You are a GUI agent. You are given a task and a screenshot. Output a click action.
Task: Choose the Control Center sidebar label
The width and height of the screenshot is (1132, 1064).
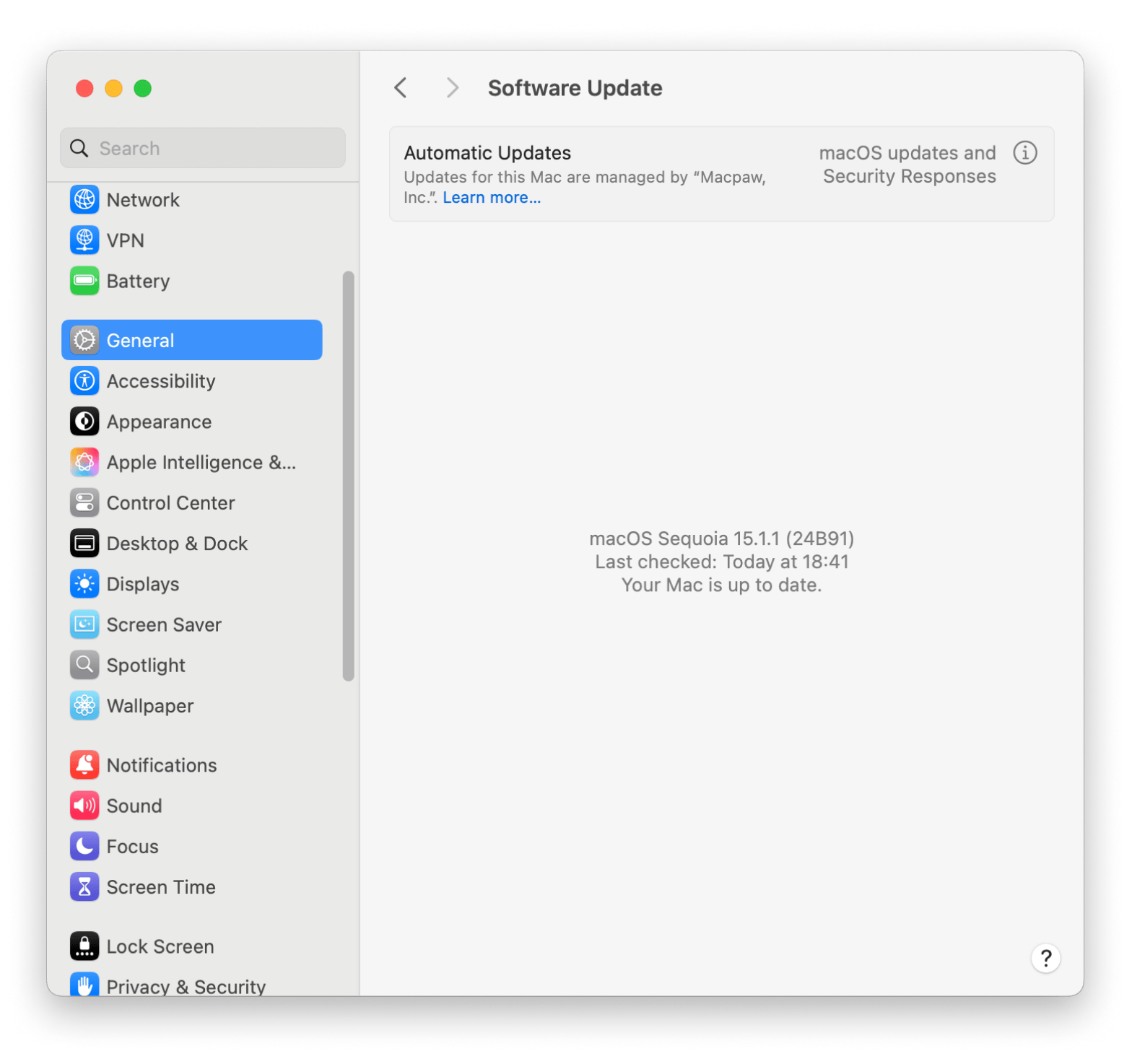click(171, 503)
